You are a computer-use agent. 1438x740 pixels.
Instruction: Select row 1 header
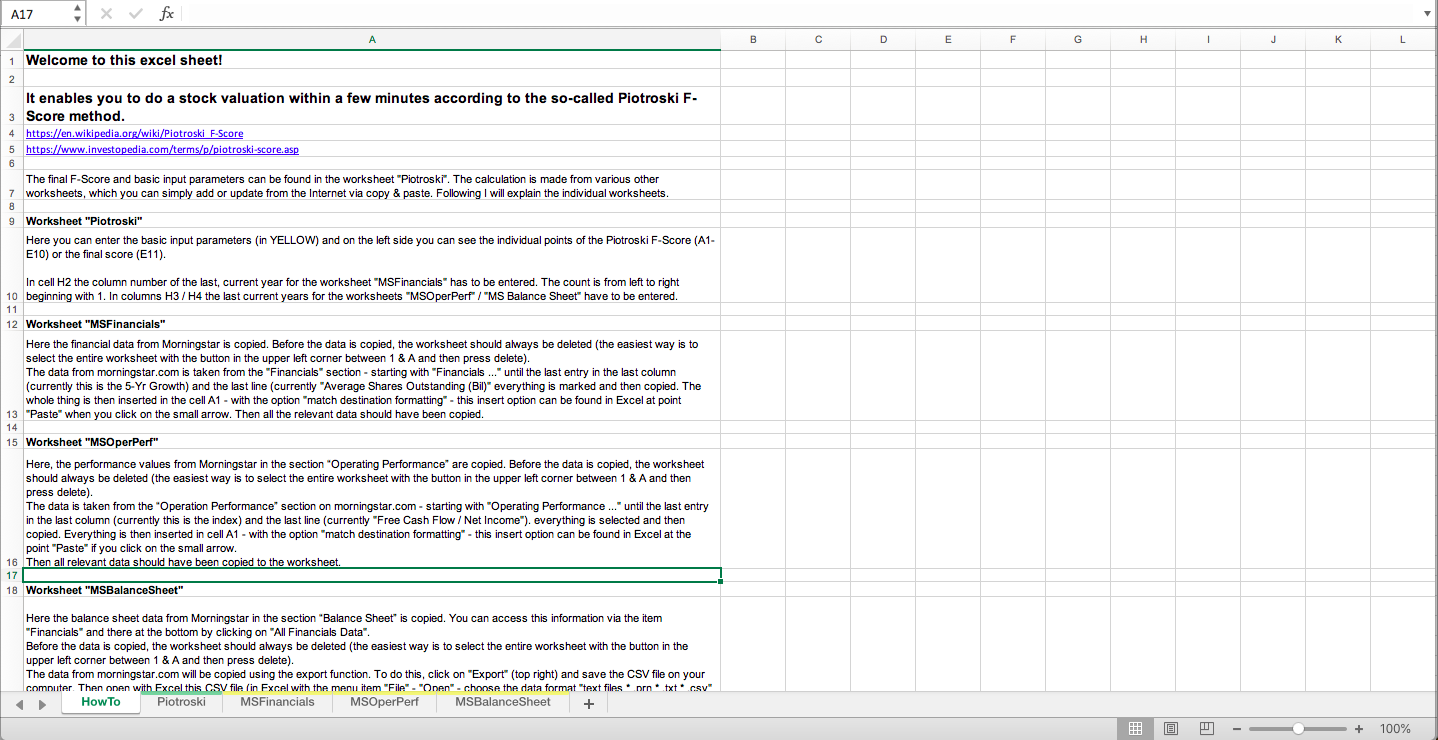pos(11,61)
